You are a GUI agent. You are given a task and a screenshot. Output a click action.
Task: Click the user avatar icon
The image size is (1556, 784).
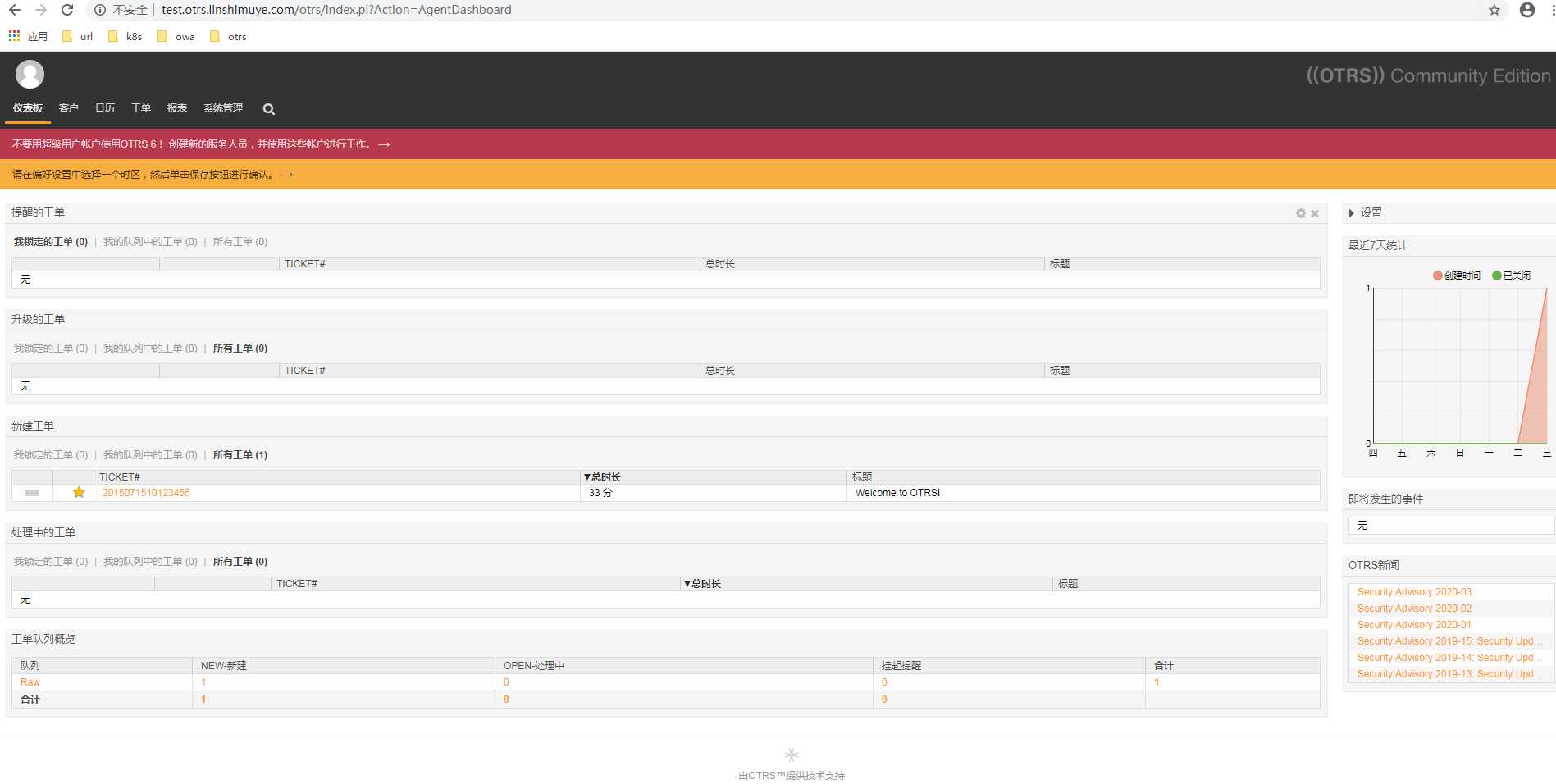pos(30,75)
